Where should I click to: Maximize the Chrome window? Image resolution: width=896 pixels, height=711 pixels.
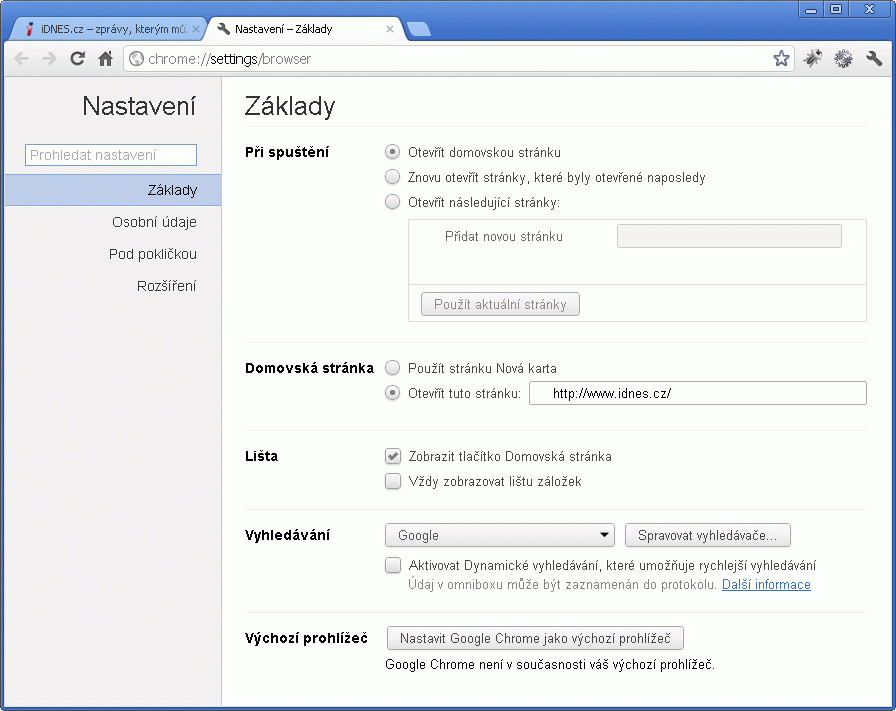(836, 10)
